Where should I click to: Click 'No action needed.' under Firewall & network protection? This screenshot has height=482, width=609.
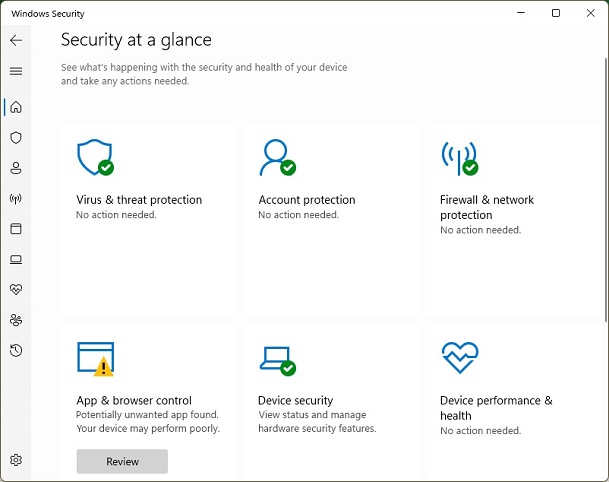coord(480,230)
